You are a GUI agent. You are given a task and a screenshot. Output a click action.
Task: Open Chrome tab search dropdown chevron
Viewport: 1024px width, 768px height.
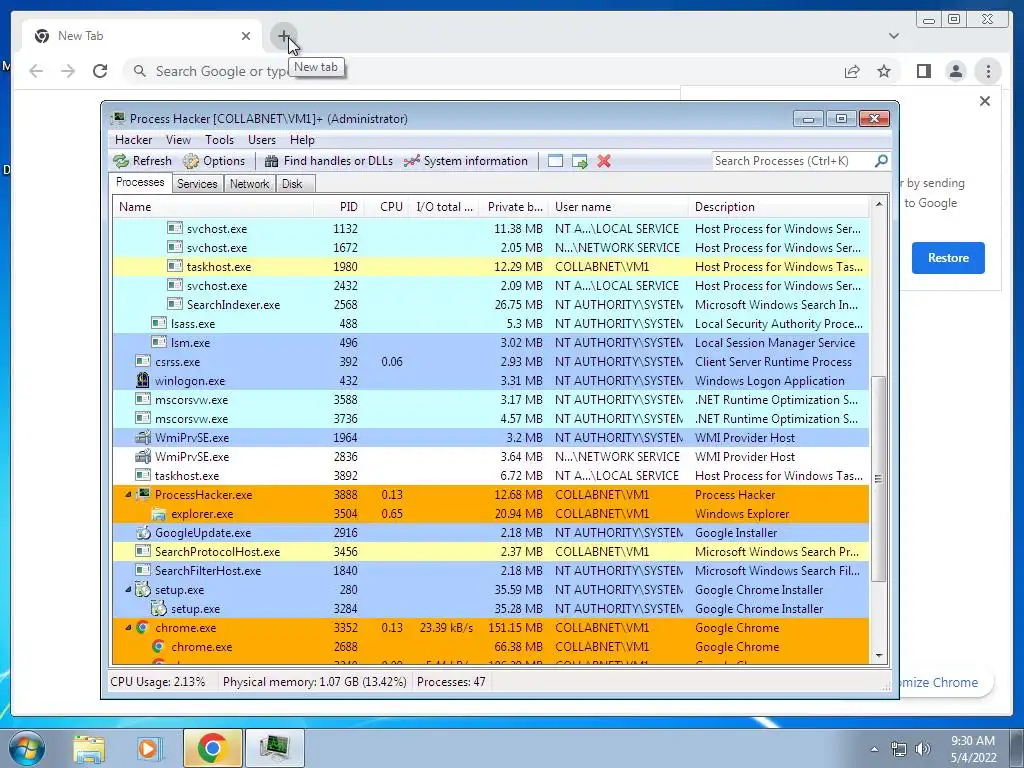[893, 36]
